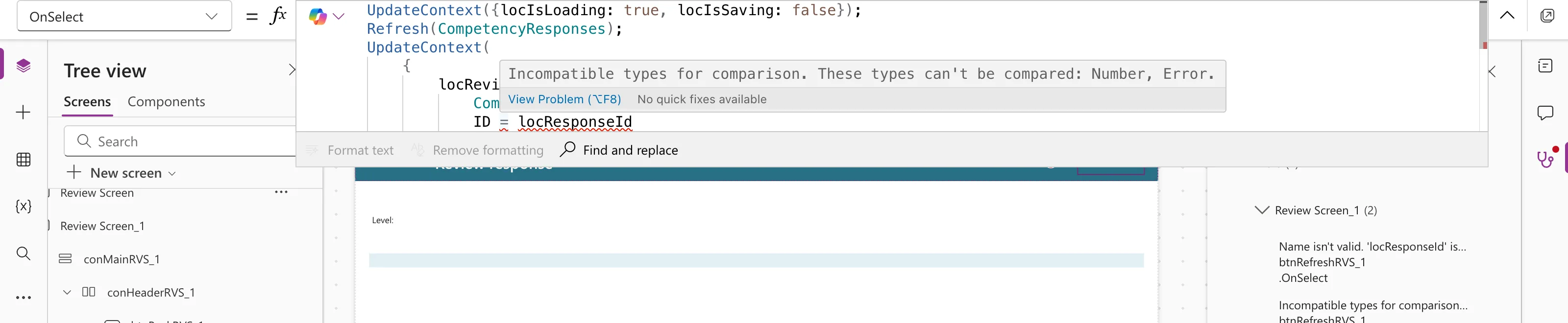Image resolution: width=1568 pixels, height=323 pixels.
Task: Switch to the Components tab
Action: (x=166, y=102)
